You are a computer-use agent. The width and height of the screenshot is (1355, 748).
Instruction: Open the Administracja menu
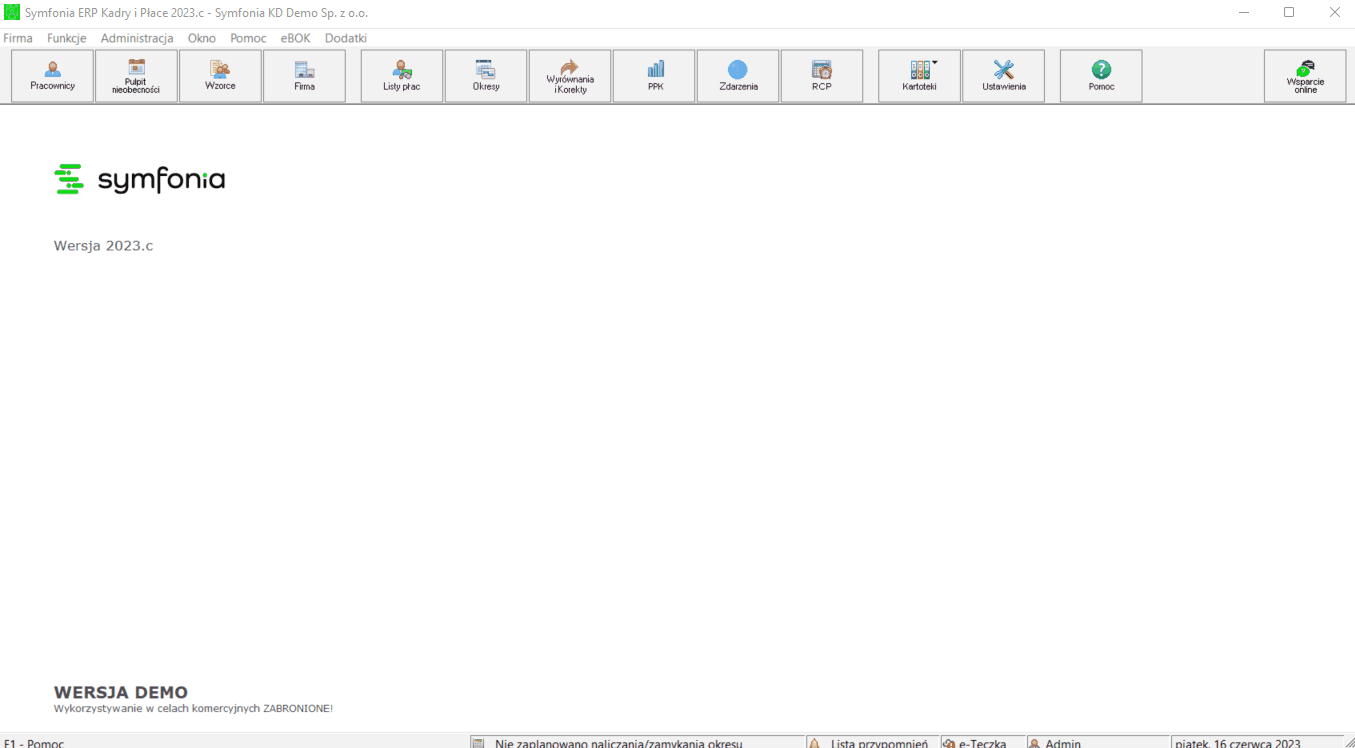click(x=137, y=38)
